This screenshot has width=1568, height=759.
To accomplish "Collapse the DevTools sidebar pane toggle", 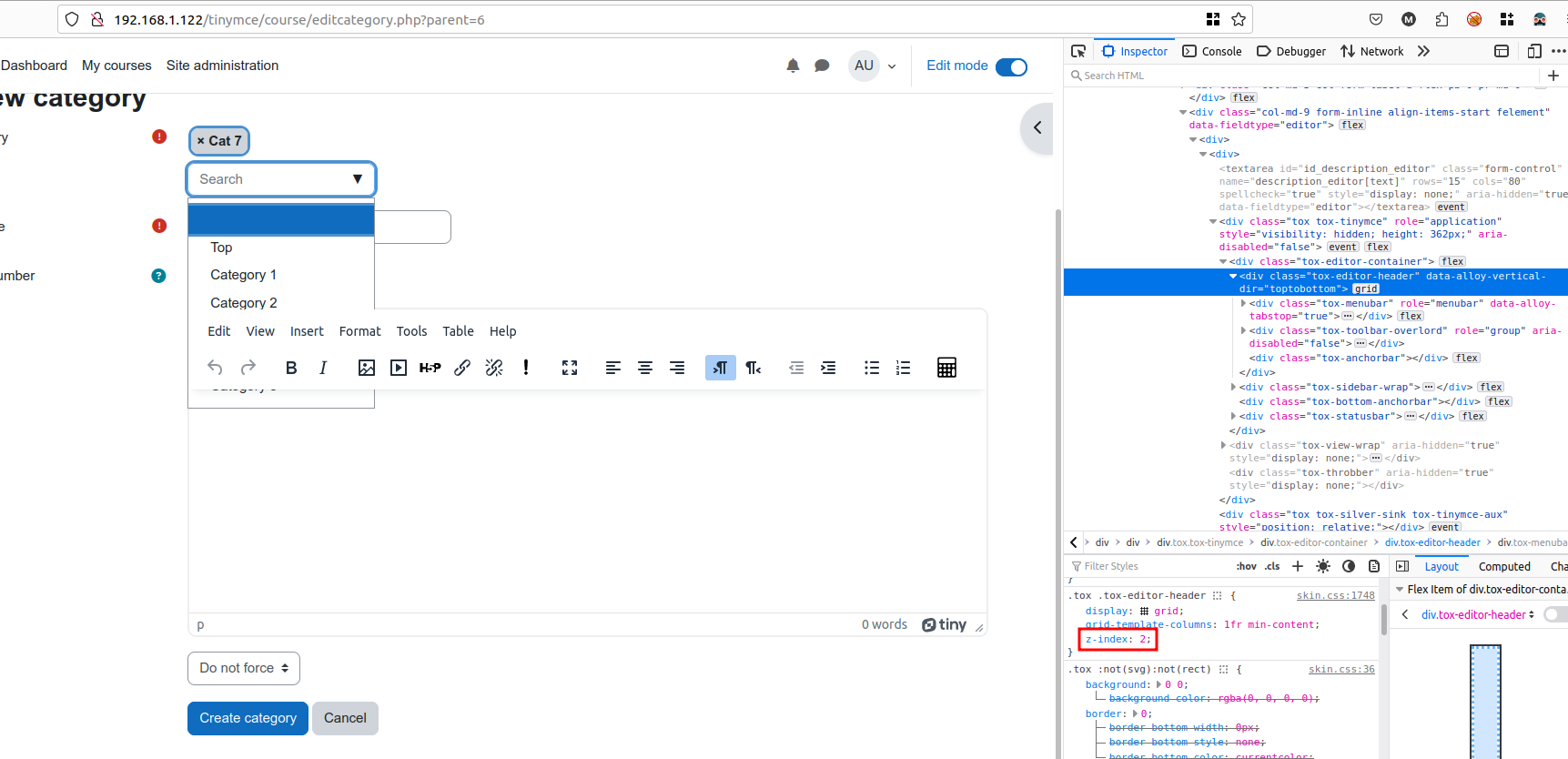I will [x=1402, y=566].
